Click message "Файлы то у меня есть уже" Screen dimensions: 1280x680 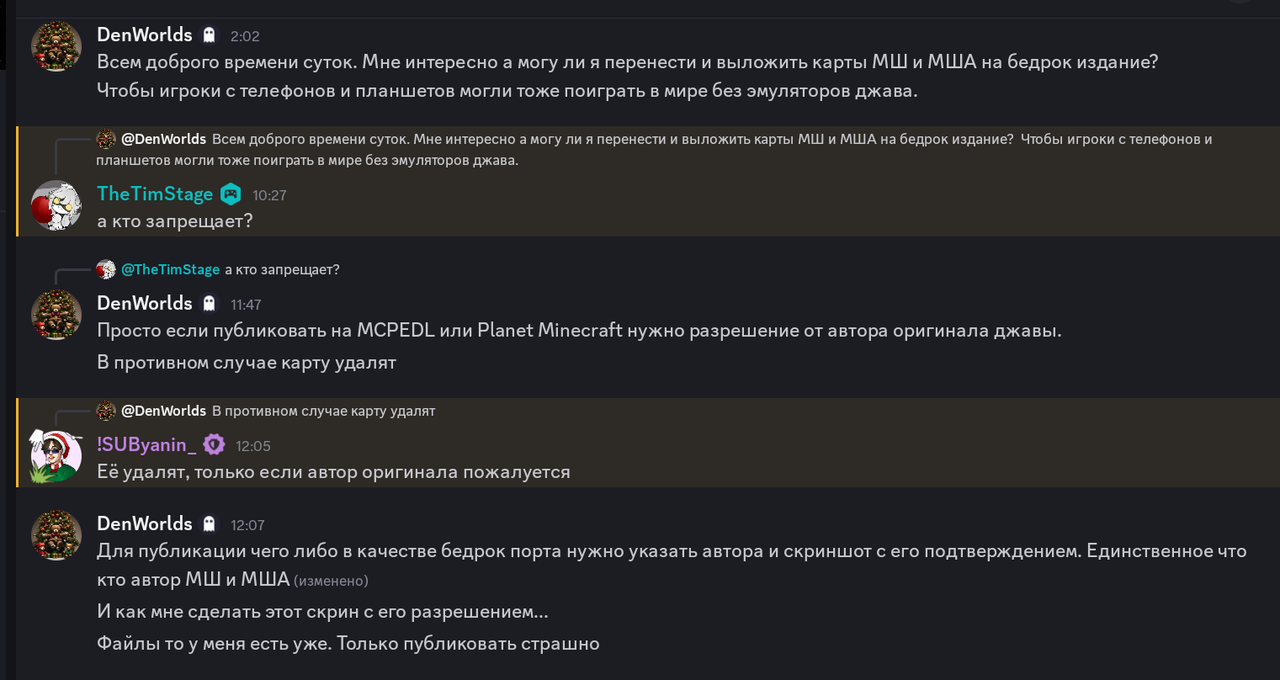pos(348,643)
